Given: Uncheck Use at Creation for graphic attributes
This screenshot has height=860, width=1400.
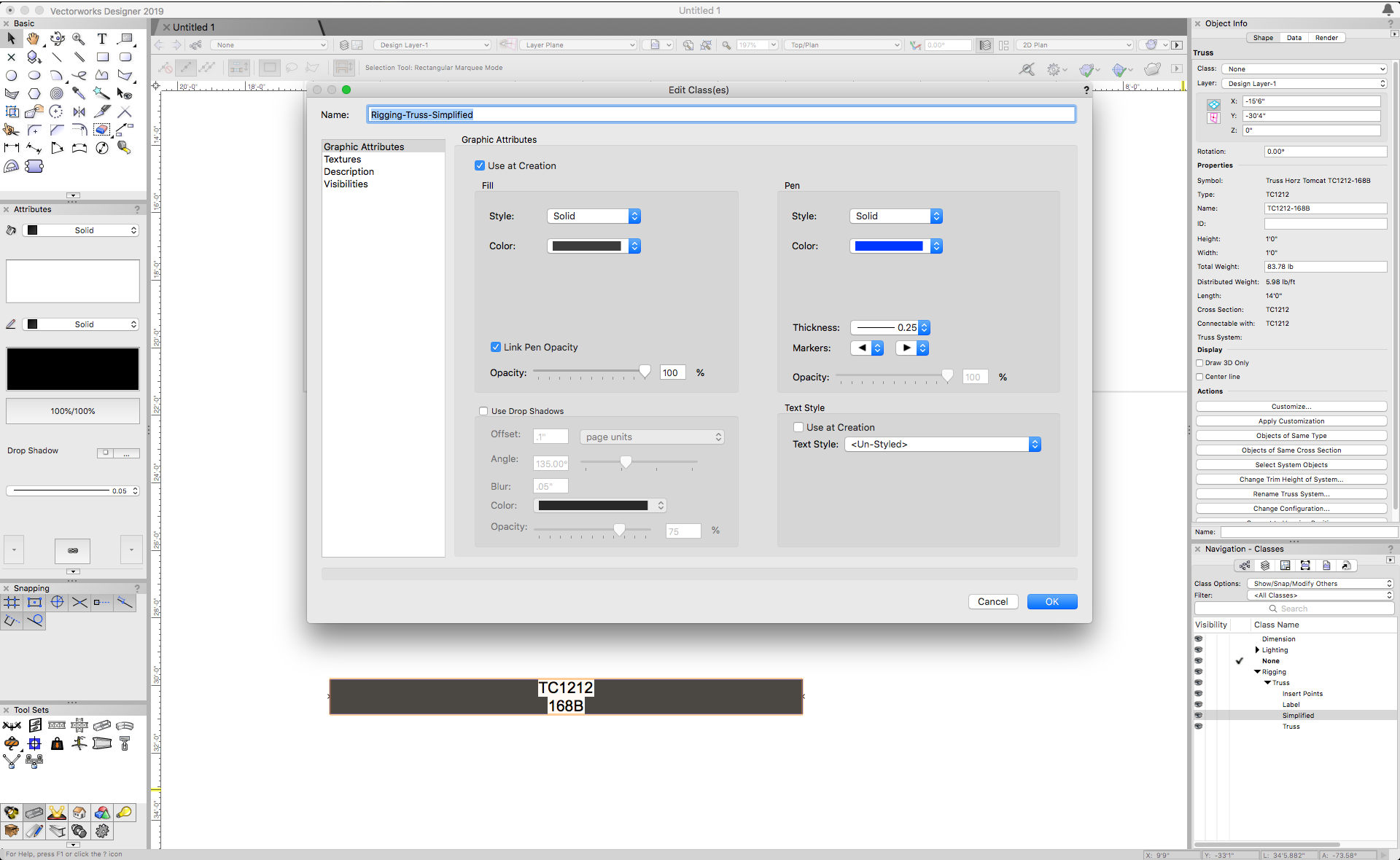Looking at the screenshot, I should pyautogui.click(x=480, y=165).
